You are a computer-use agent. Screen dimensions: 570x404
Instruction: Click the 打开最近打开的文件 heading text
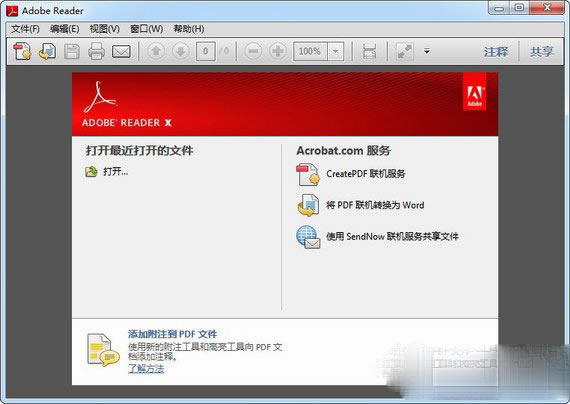(139, 151)
